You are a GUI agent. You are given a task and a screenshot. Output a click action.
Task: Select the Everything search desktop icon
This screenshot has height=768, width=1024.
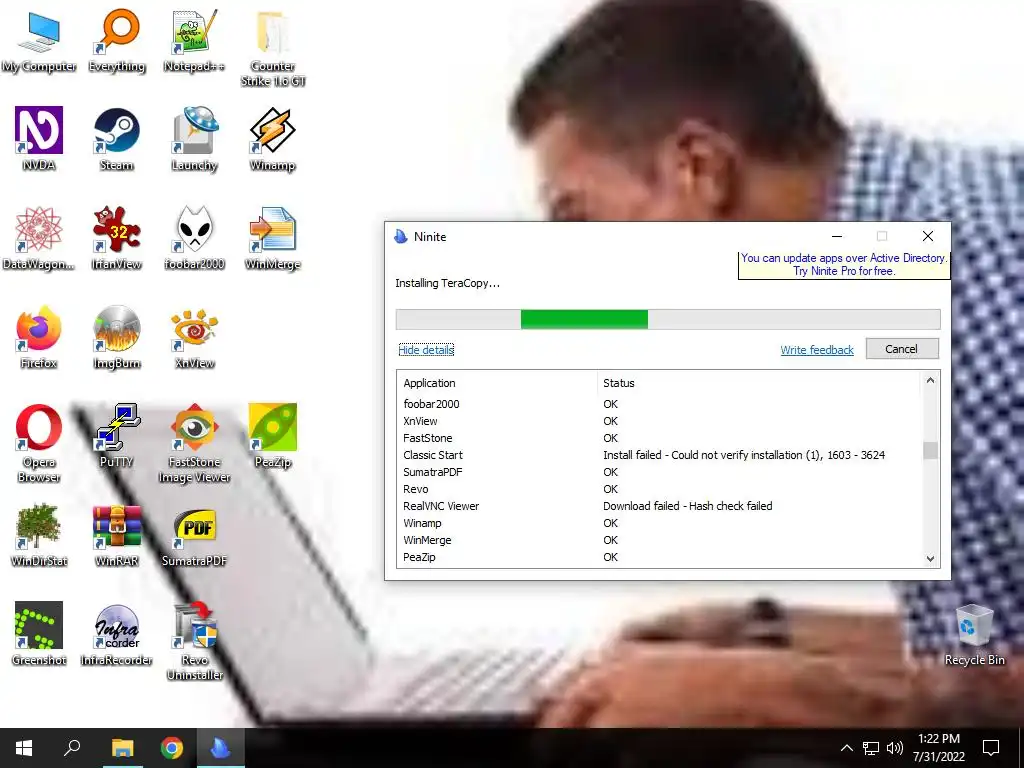tap(117, 41)
